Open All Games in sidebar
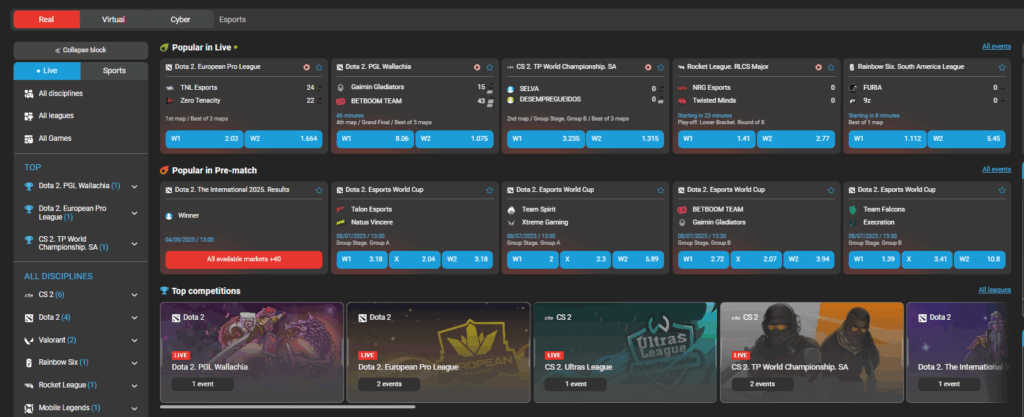The image size is (1024, 417). (81, 138)
